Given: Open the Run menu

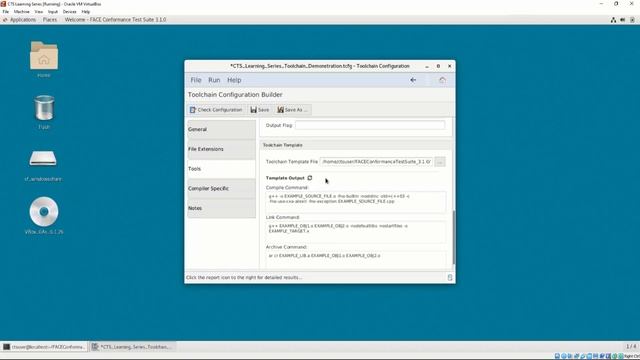Looking at the screenshot, I should tap(214, 80).
